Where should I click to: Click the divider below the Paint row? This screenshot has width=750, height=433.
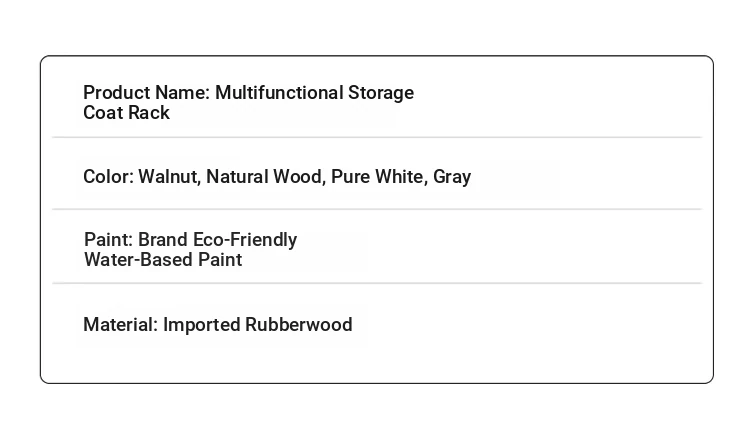377,283
